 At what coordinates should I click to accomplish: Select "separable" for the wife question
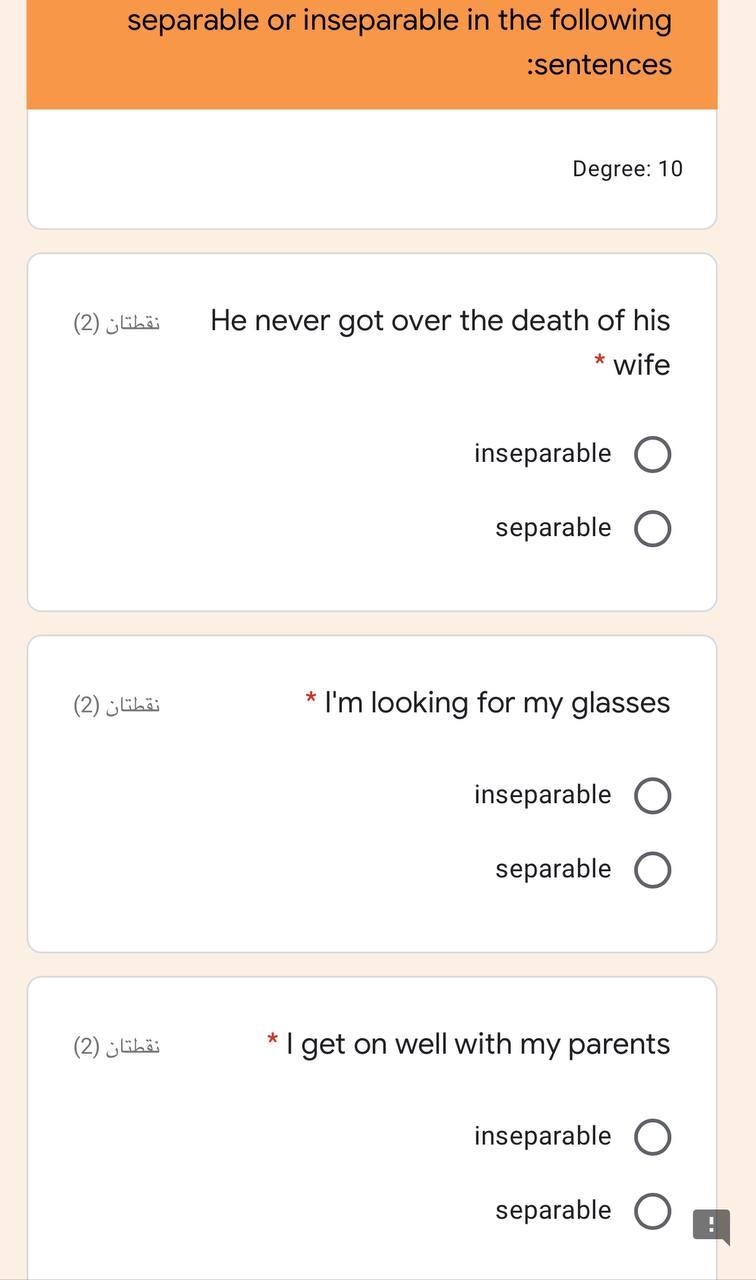(652, 528)
